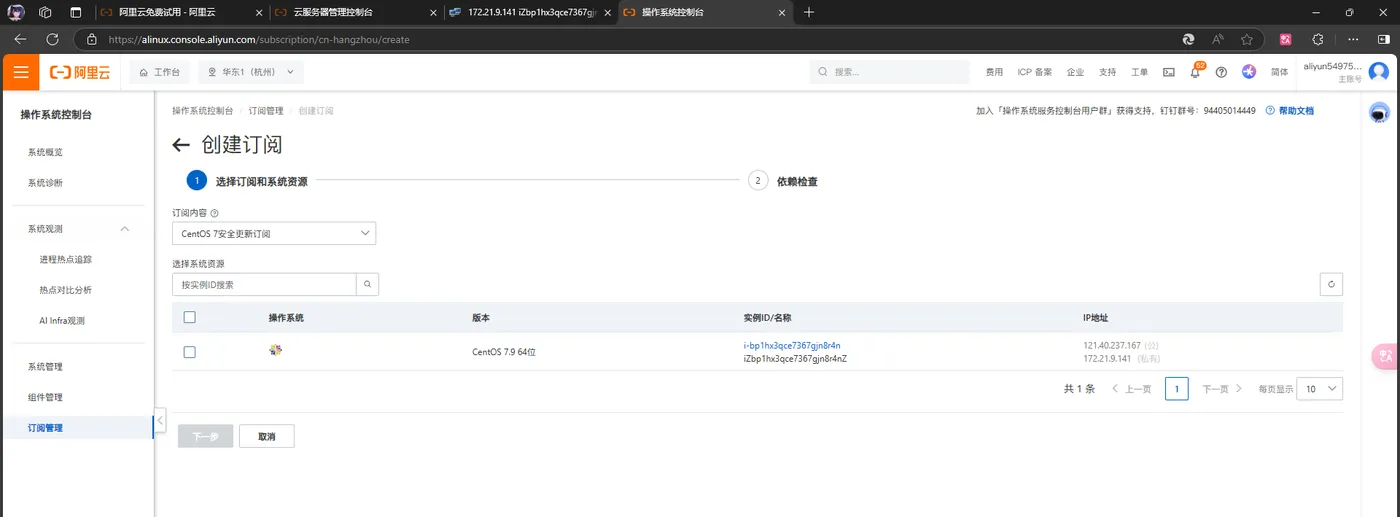1400x517 pixels.
Task: Open the user account avatar
Action: 1379,72
